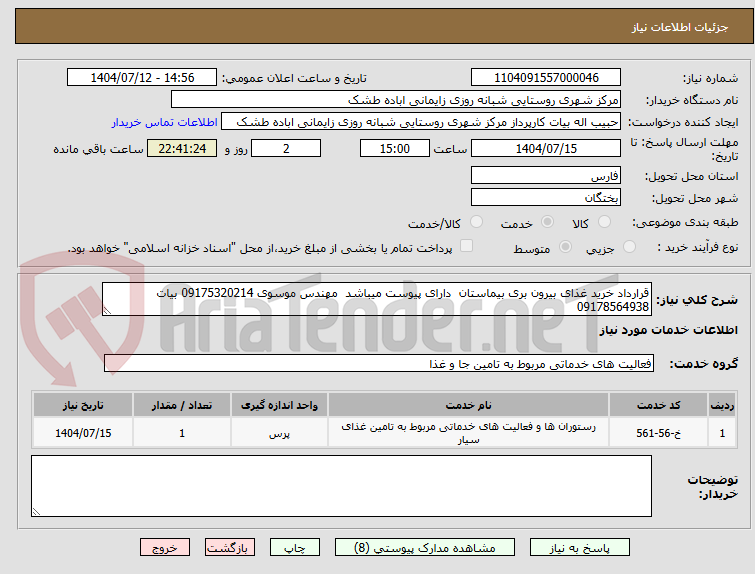755x574 pixels.
Task: Click the پاسخ به نیاز button
Action: click(580, 548)
